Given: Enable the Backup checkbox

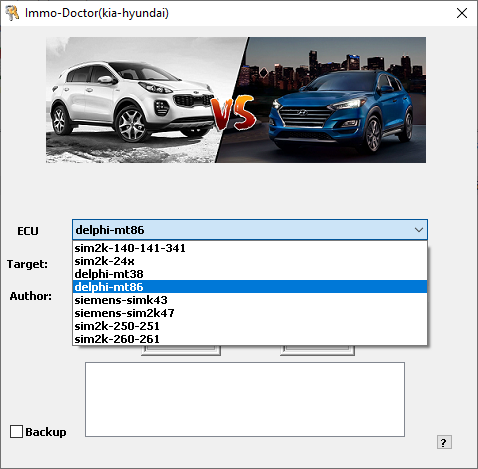Looking at the screenshot, I should [16, 431].
